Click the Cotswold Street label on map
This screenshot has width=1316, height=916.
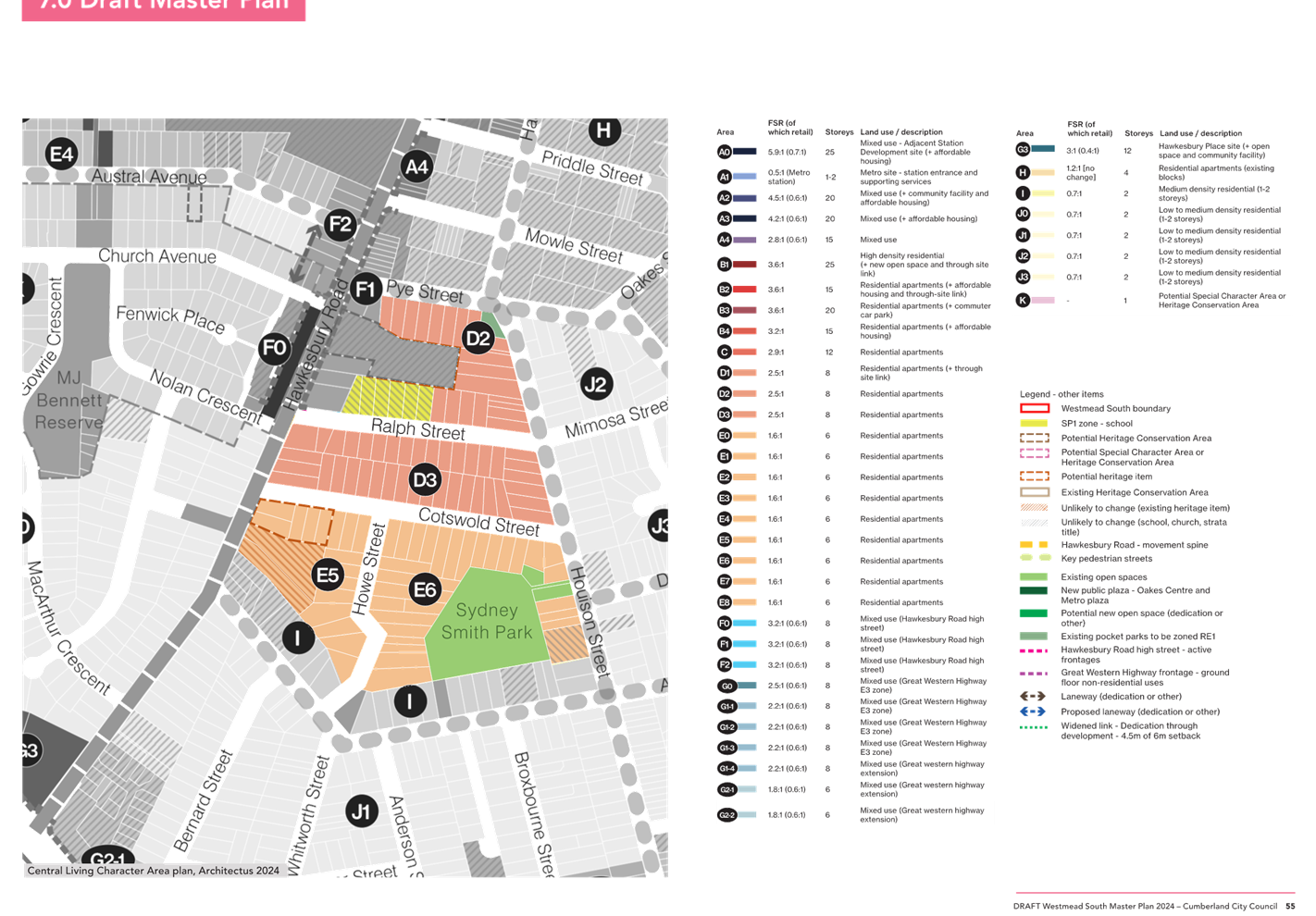tap(478, 522)
